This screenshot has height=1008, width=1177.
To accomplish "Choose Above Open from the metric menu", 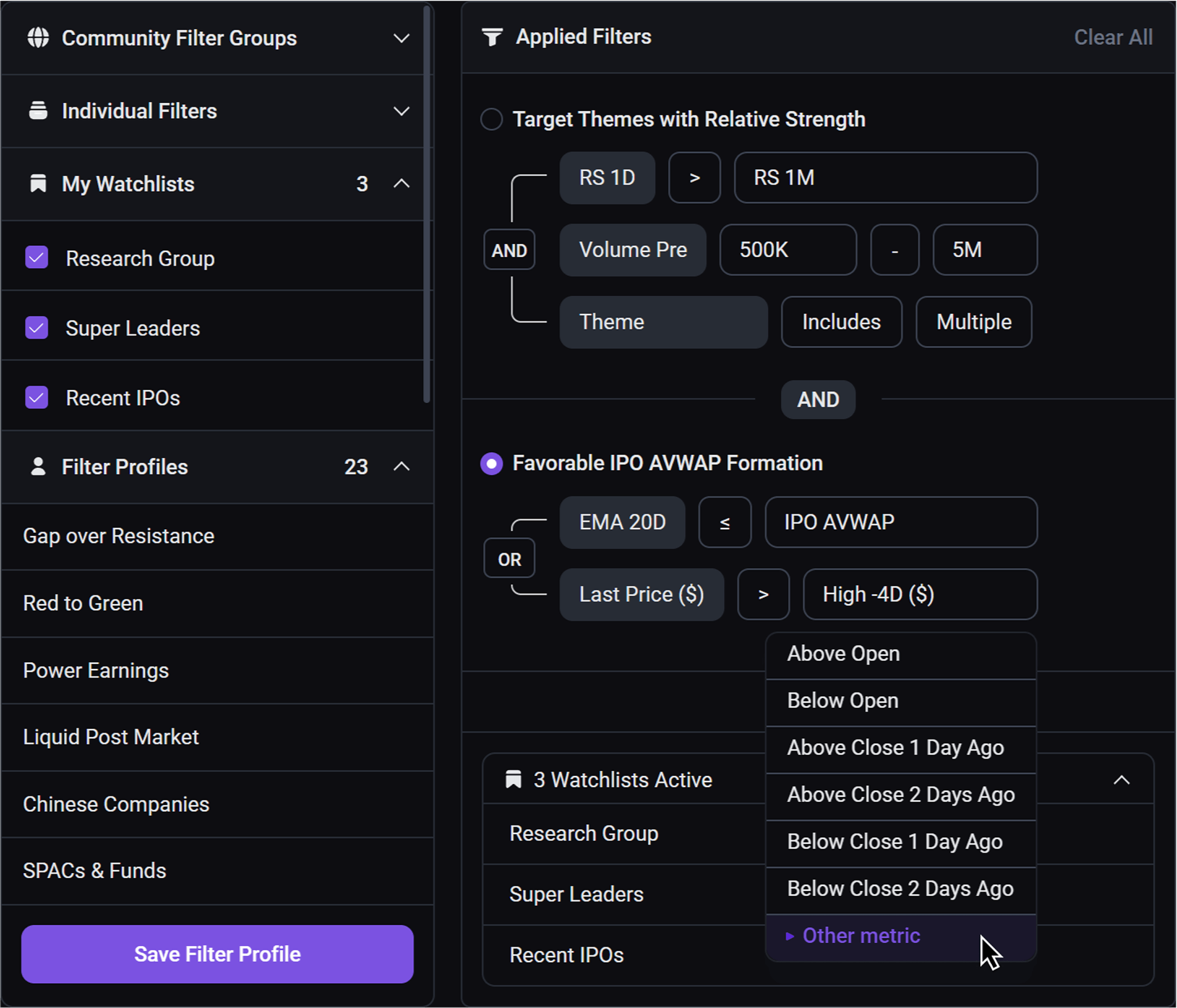I will point(843,653).
